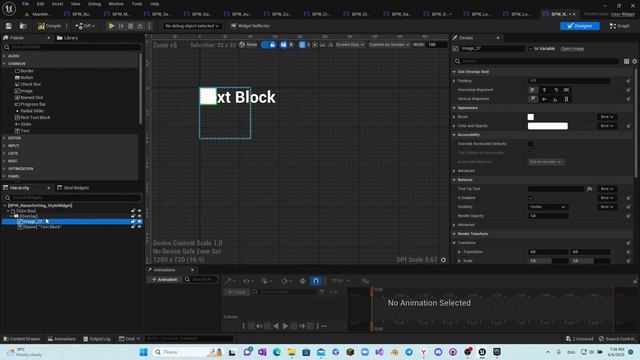Toggle the Is Enabled checkbox

point(530,198)
